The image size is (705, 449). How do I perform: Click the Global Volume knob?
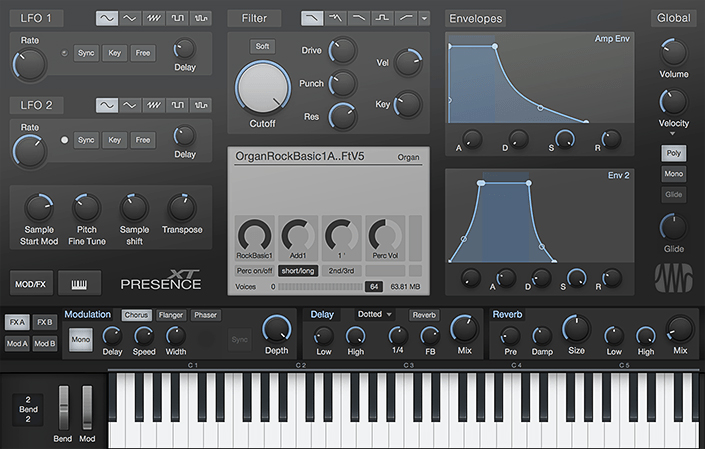[x=674, y=52]
